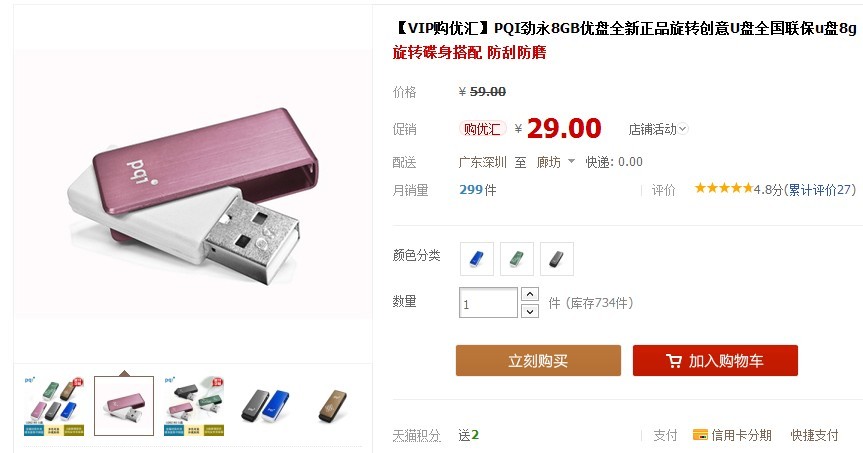Expand the 店铺活动 store promotions dropdown

[658, 129]
